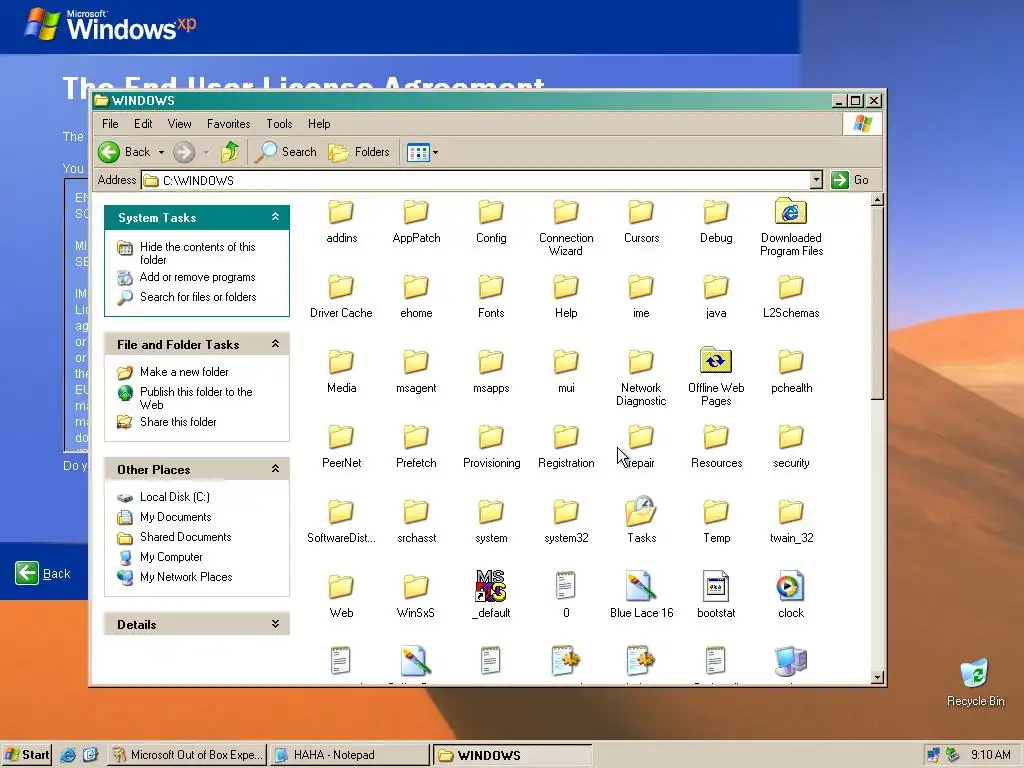Screen dimensions: 1024x768
Task: Open My Documents from Other Places
Action: [x=176, y=517]
